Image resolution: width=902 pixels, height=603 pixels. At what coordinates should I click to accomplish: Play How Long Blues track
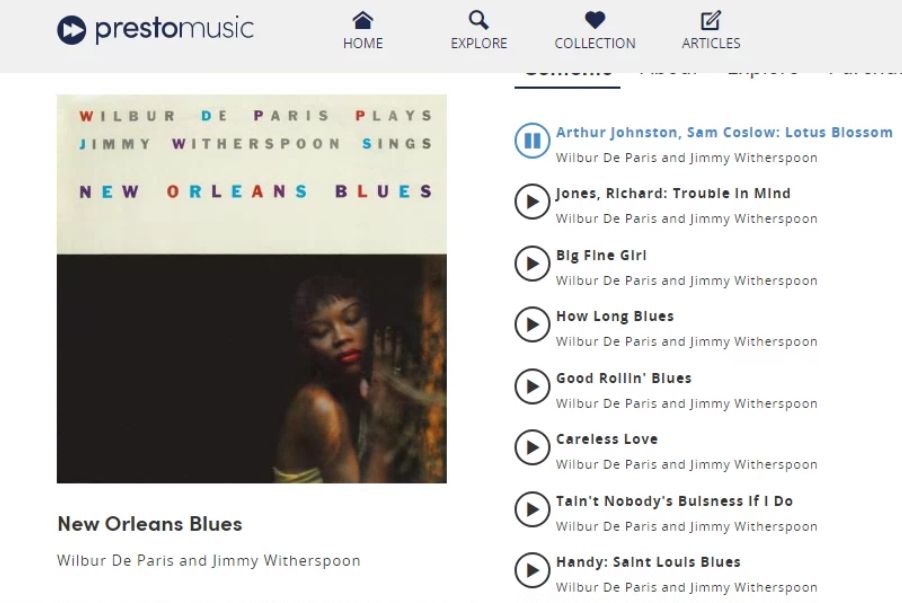tap(532, 325)
